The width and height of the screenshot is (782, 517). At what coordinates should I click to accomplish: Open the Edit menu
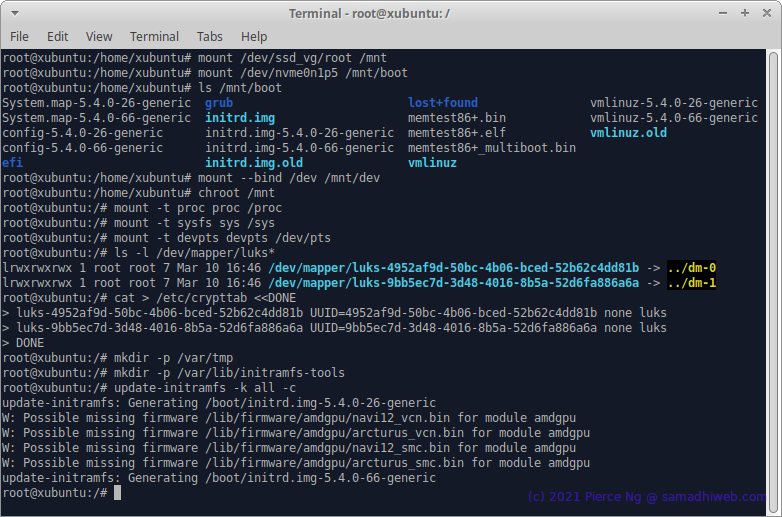[57, 36]
